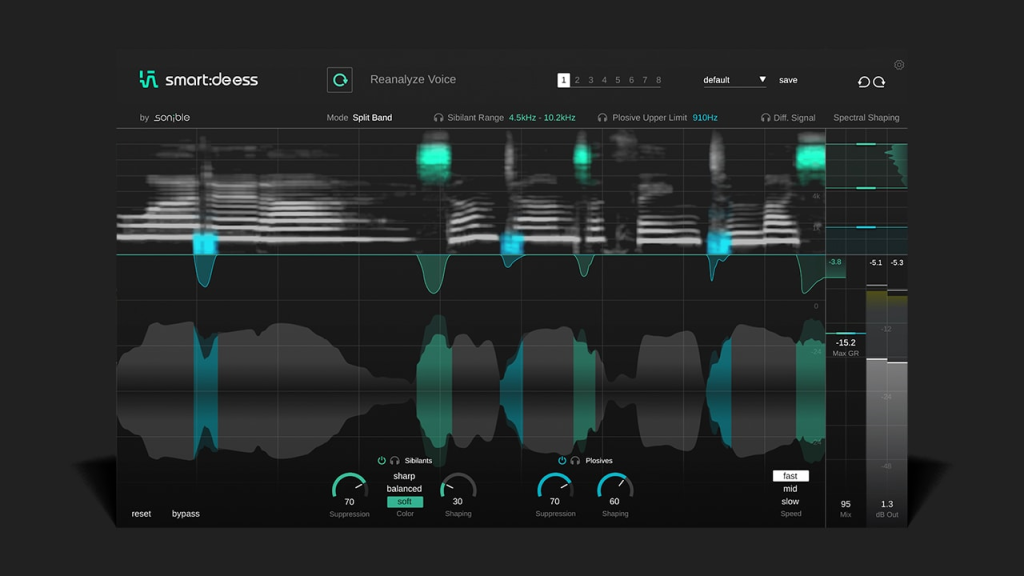This screenshot has width=1024, height=576.
Task: Open the Mode Split Band selector
Action: pyautogui.click(x=372, y=118)
